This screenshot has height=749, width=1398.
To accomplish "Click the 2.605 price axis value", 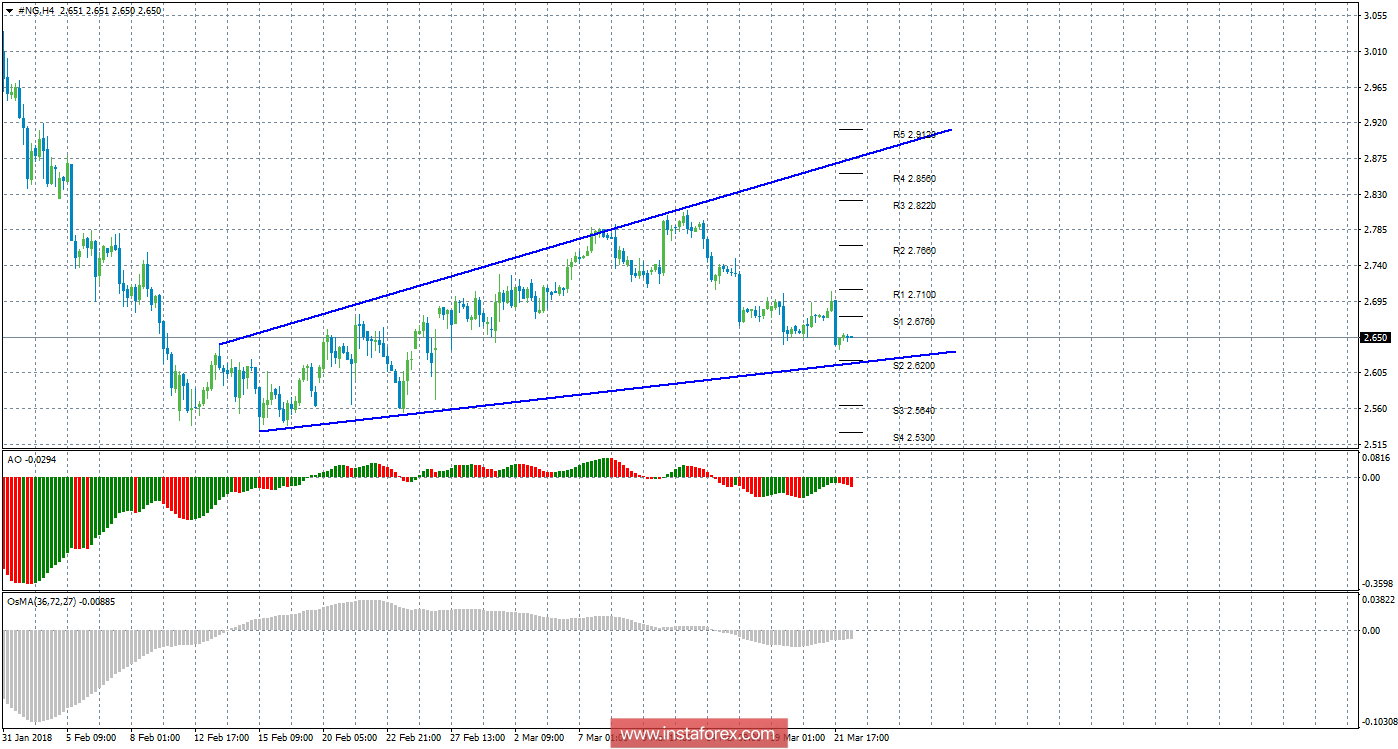I will tap(1375, 373).
